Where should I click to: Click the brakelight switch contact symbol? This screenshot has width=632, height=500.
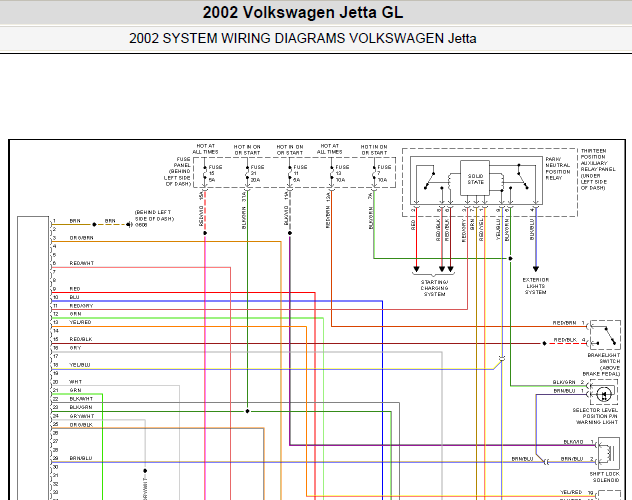point(605,335)
